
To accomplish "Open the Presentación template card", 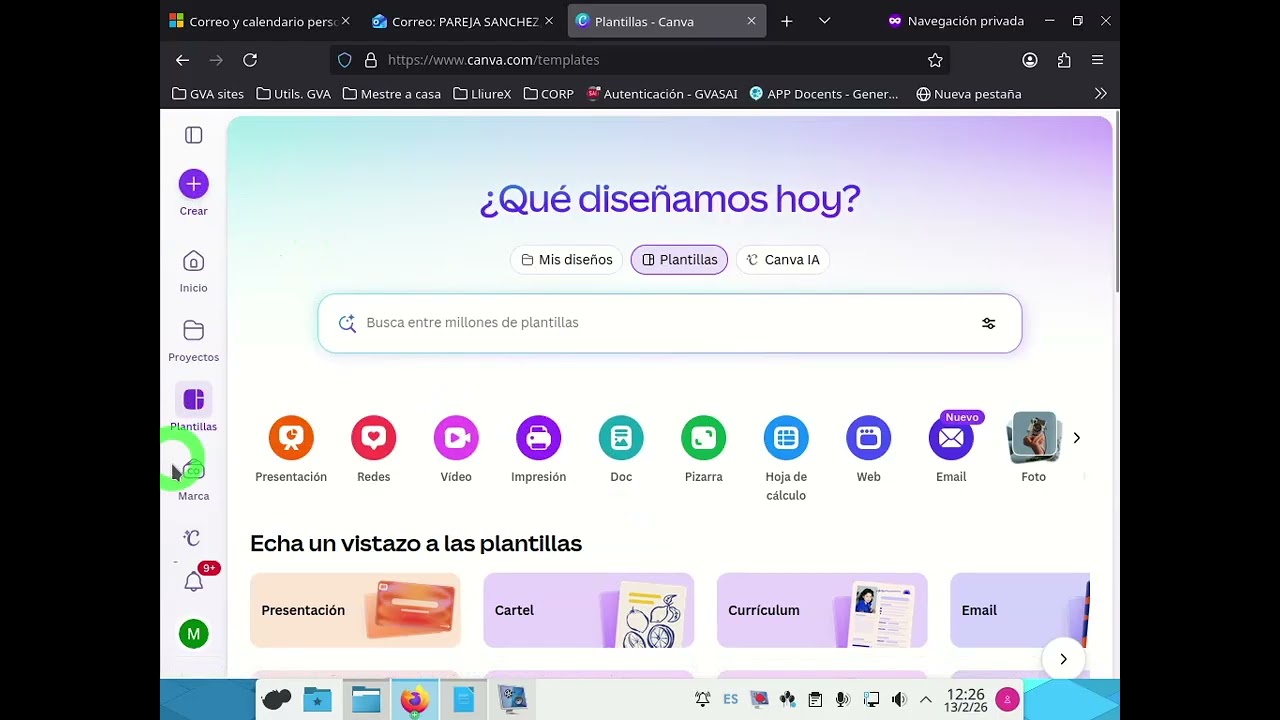I will [x=355, y=610].
